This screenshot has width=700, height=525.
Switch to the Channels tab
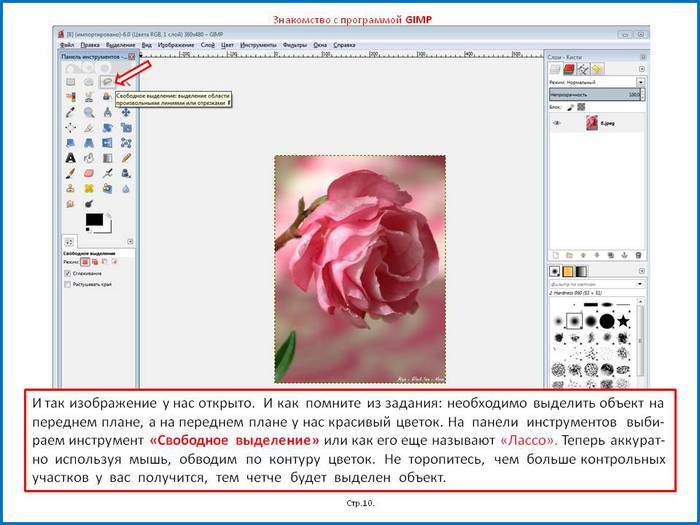(x=569, y=69)
